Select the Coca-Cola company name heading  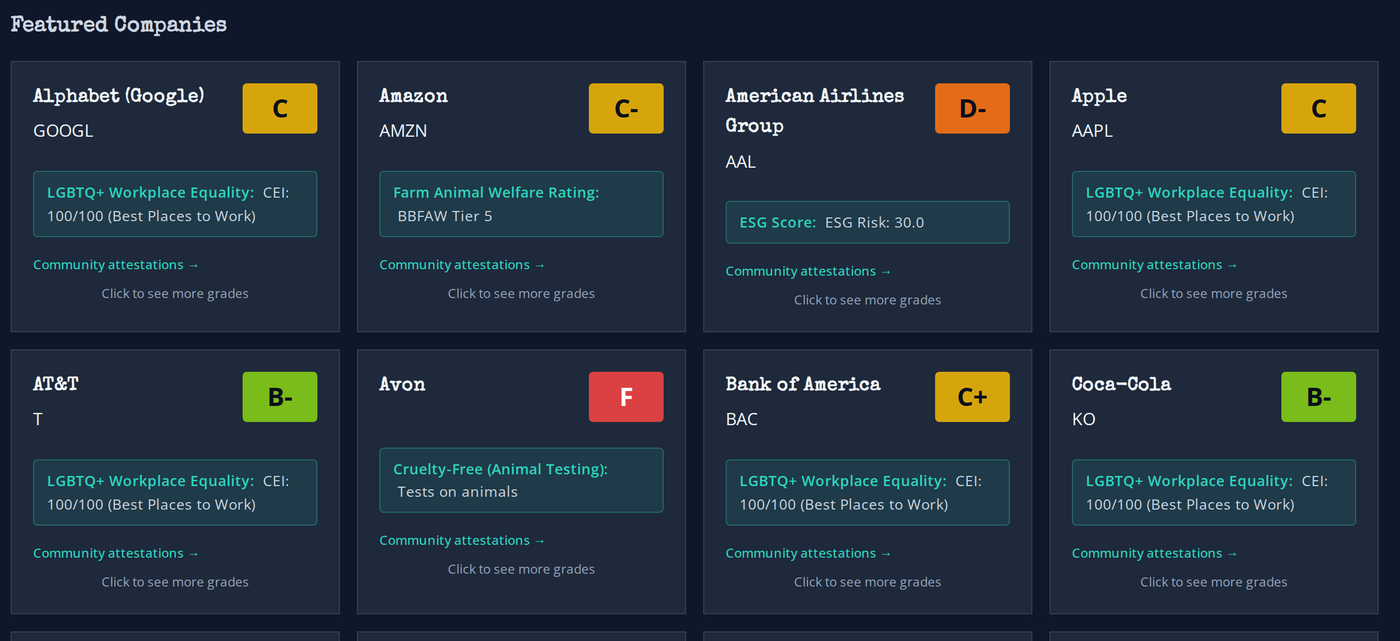1121,384
